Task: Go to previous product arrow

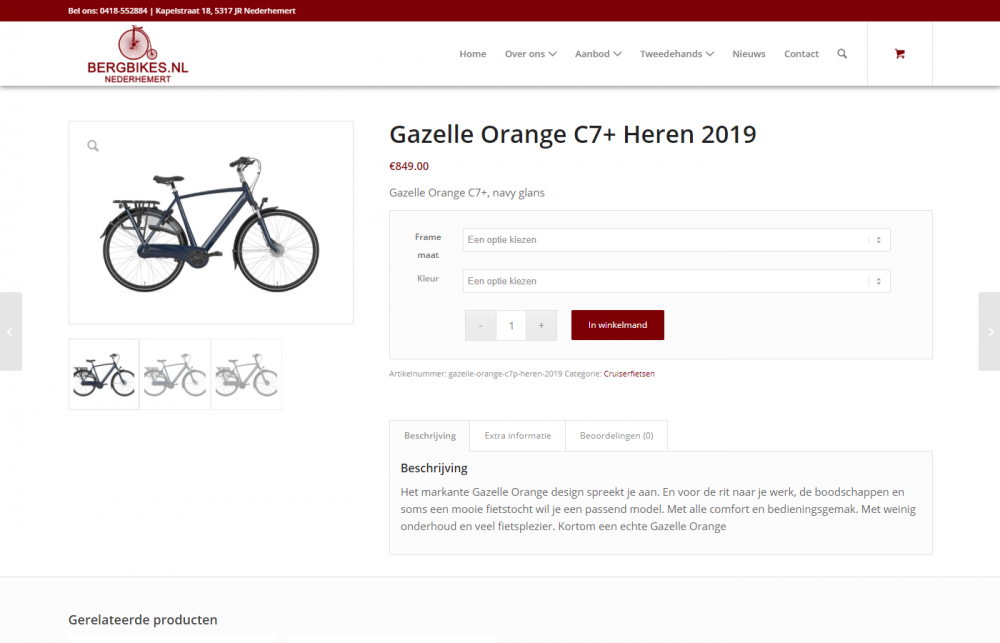Action: (x=10, y=332)
